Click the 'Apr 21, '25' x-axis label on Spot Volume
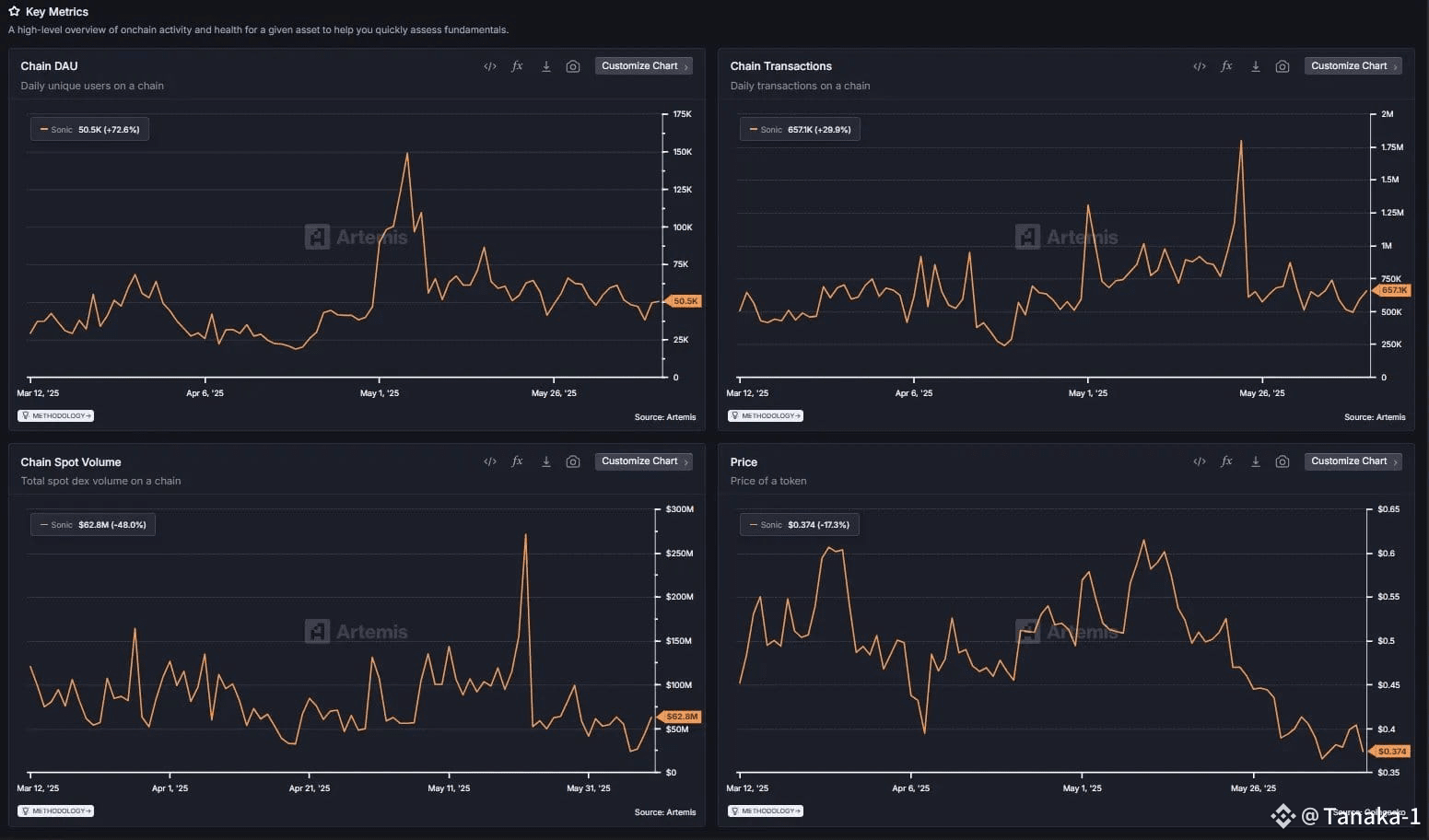1429x840 pixels. click(x=310, y=788)
